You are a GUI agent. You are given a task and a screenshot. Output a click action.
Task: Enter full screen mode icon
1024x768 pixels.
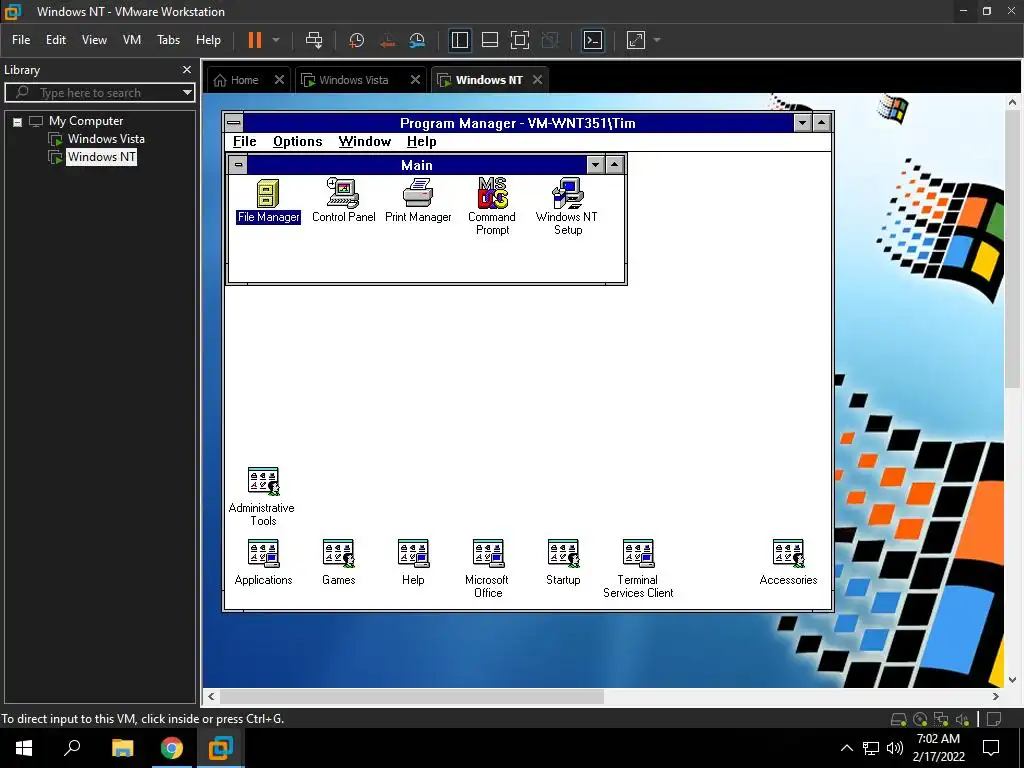[520, 40]
